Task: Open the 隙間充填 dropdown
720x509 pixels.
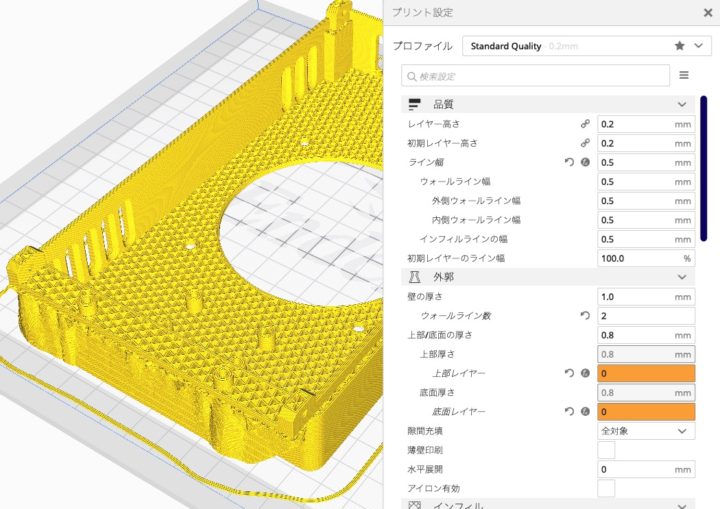Action: pos(645,430)
